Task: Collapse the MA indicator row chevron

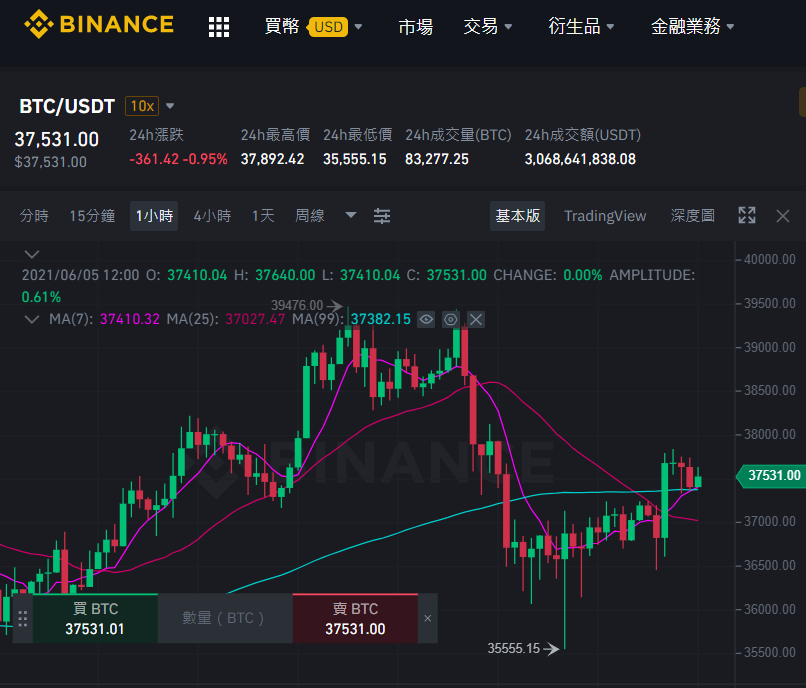Action: pyautogui.click(x=32, y=319)
